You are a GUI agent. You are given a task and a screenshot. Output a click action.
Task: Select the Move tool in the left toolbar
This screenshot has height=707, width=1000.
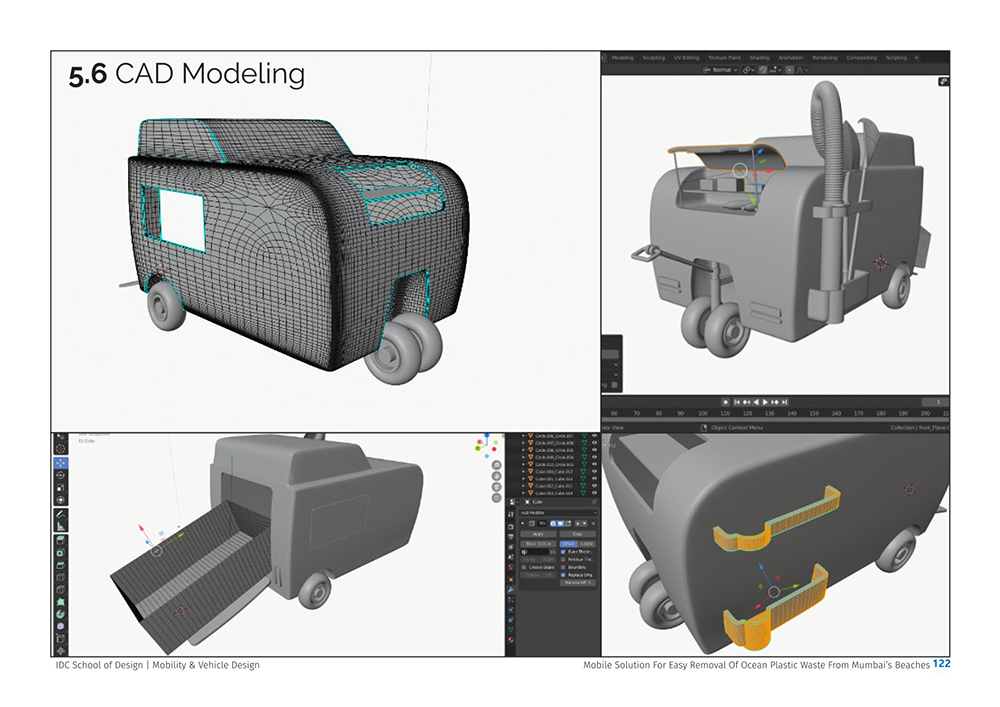[x=61, y=463]
